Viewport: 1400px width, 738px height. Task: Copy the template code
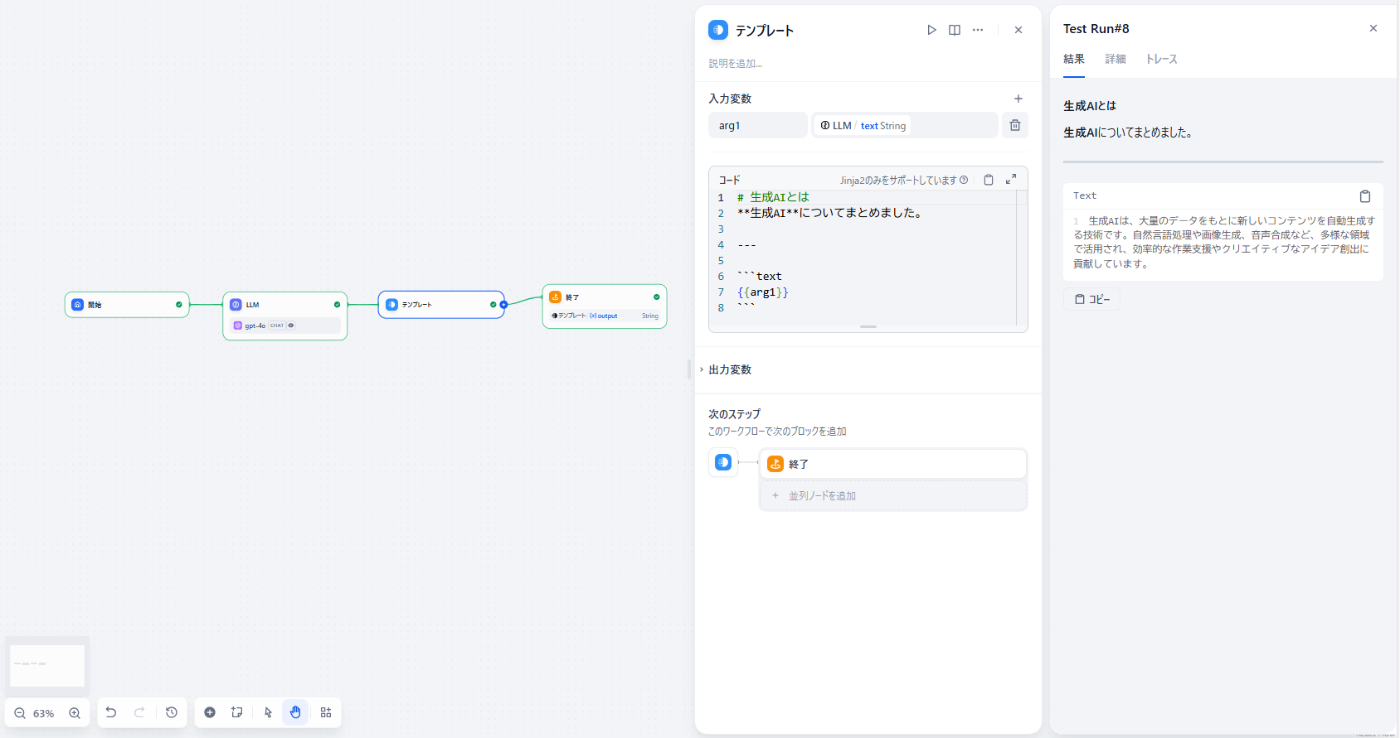coord(989,180)
